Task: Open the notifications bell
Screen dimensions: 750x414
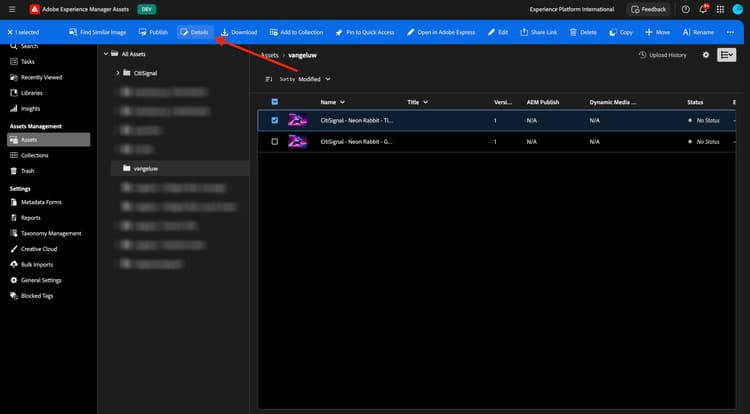Action: click(703, 9)
